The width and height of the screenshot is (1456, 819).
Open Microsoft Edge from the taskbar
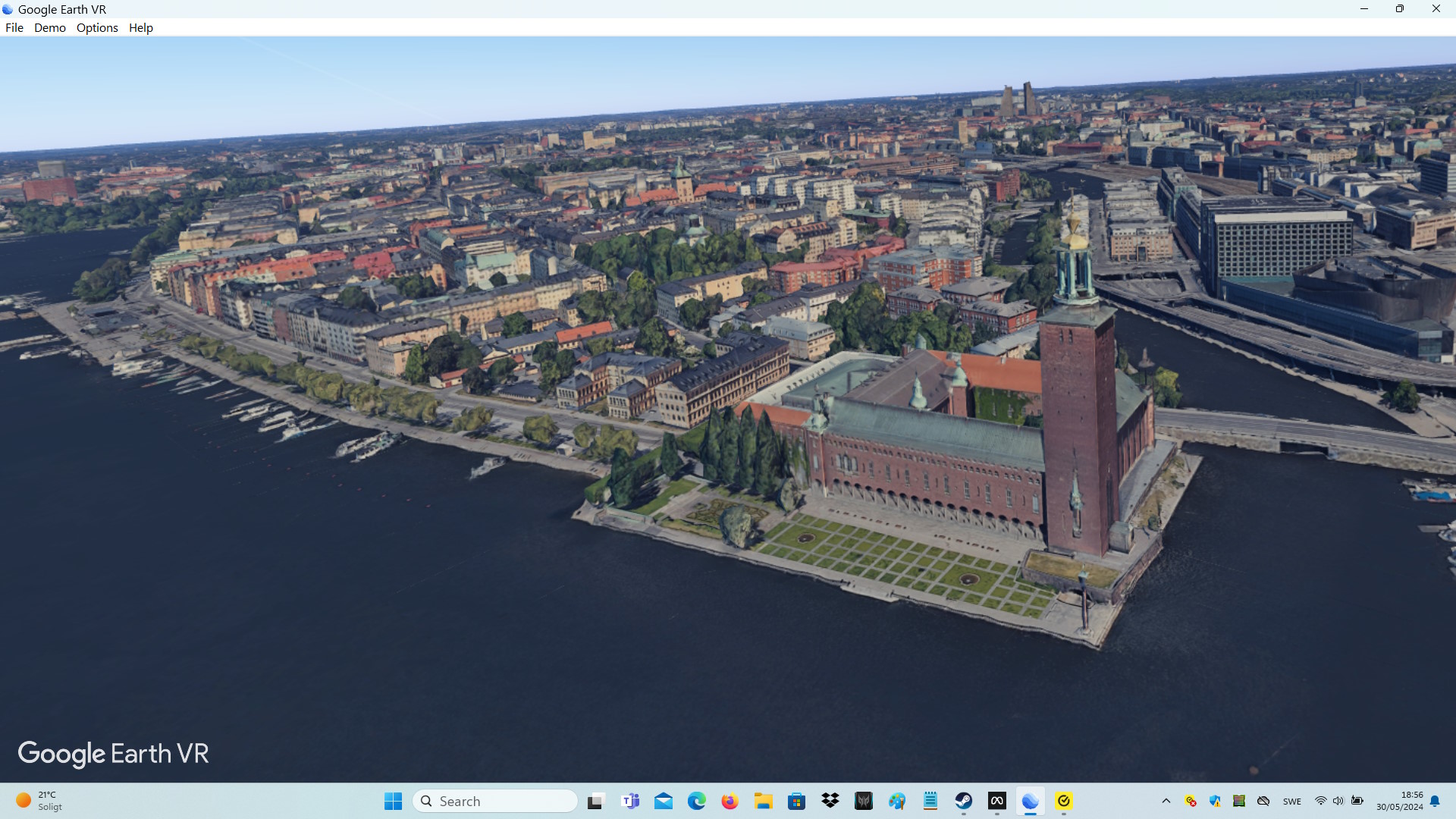696,802
